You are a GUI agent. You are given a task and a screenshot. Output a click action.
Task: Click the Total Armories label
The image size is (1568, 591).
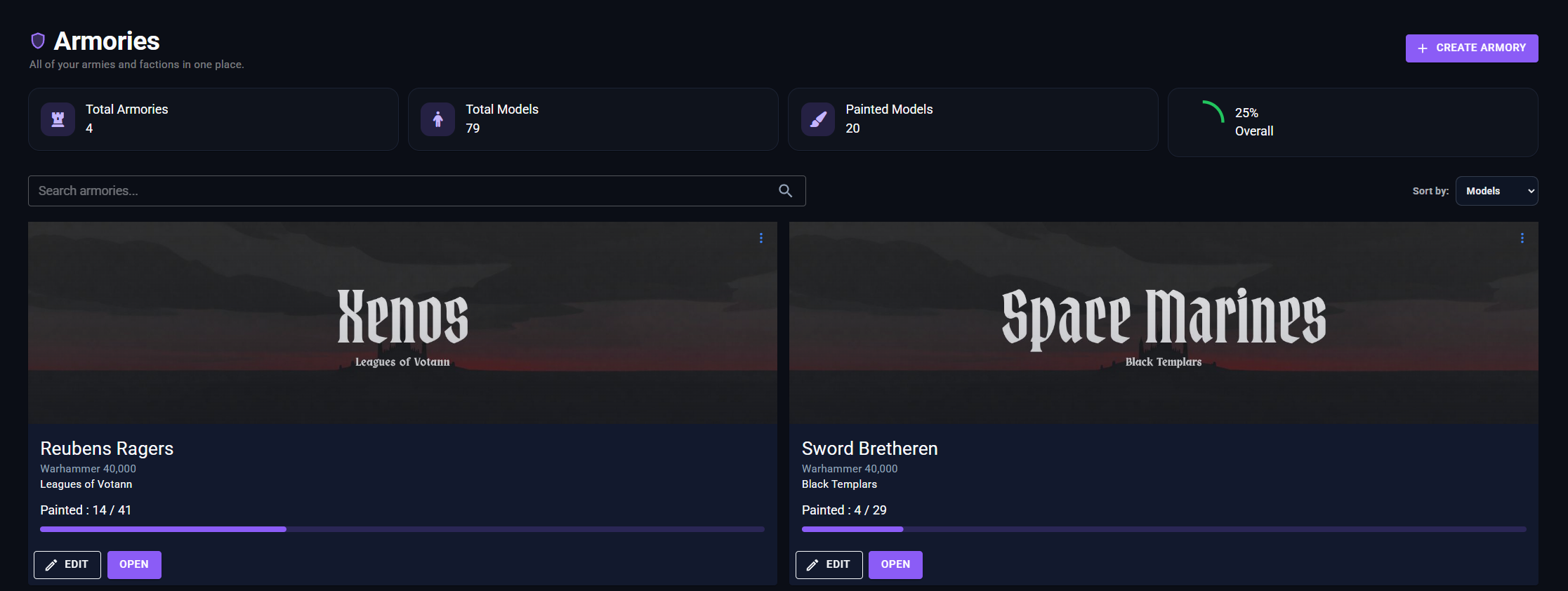click(x=127, y=109)
